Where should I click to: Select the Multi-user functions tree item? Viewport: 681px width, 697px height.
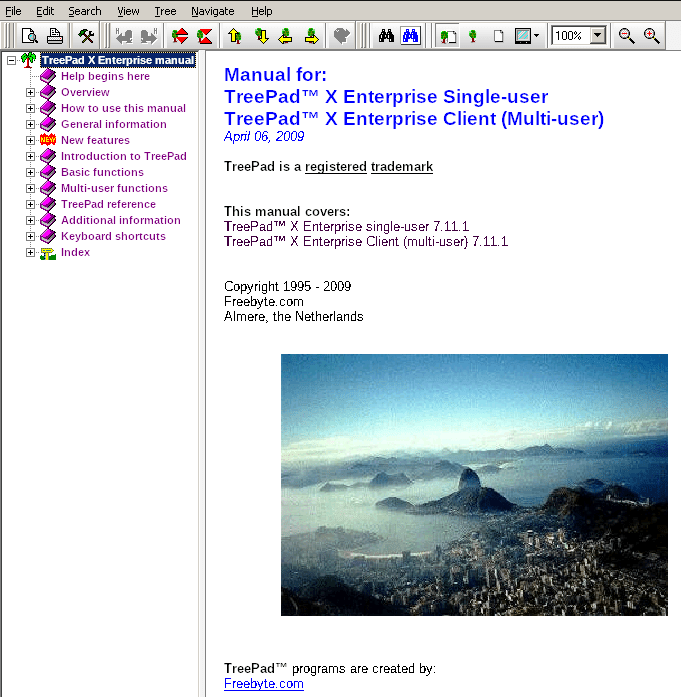coord(114,188)
